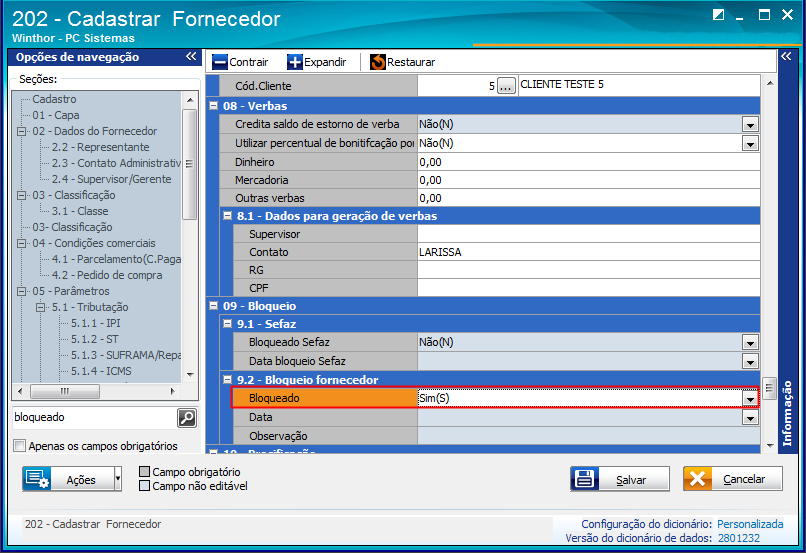Click the Outras verbas value field

(x=589, y=198)
